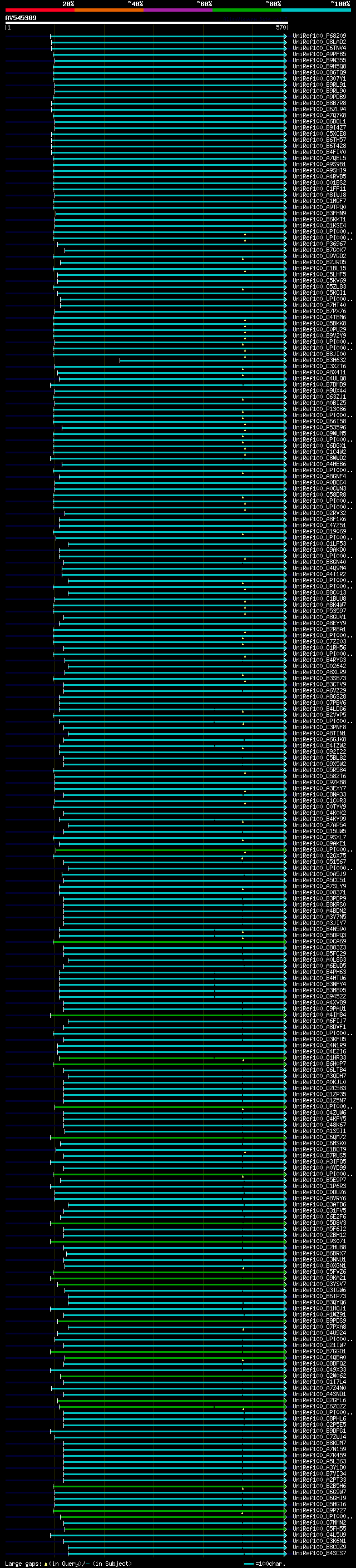The height and width of the screenshot is (1568, 356).
Task: Select the query label AV545309
Action: [21, 18]
